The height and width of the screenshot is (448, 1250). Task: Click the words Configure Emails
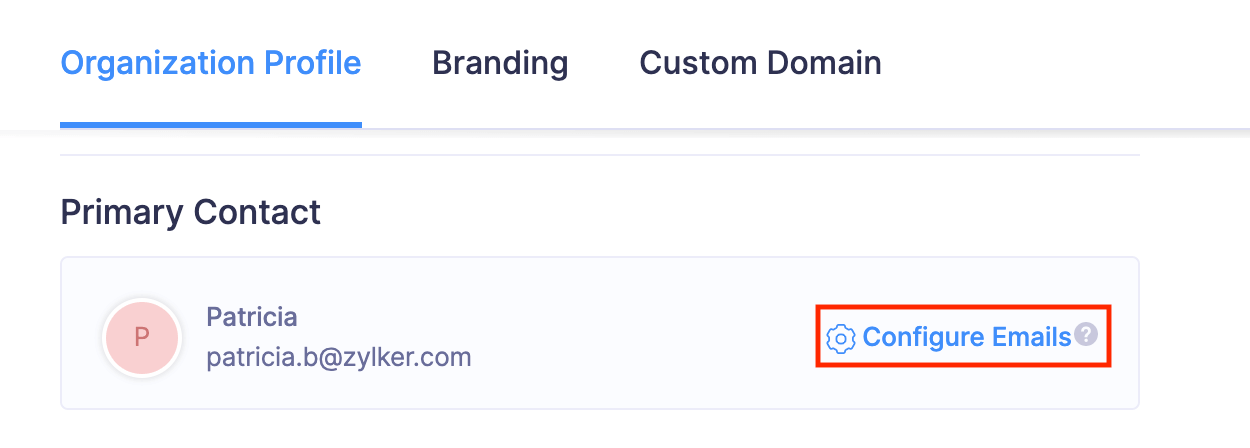[967, 337]
